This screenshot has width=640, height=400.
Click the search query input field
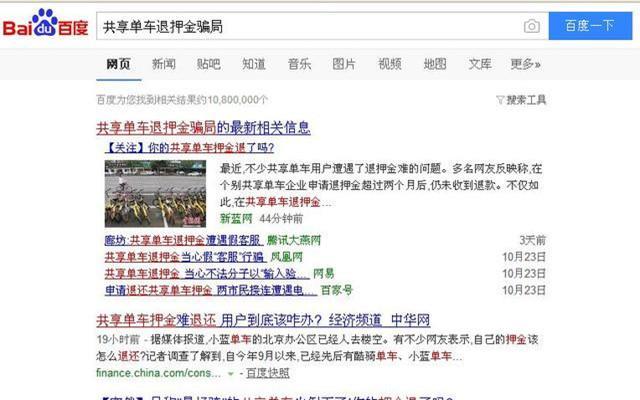click(x=310, y=27)
